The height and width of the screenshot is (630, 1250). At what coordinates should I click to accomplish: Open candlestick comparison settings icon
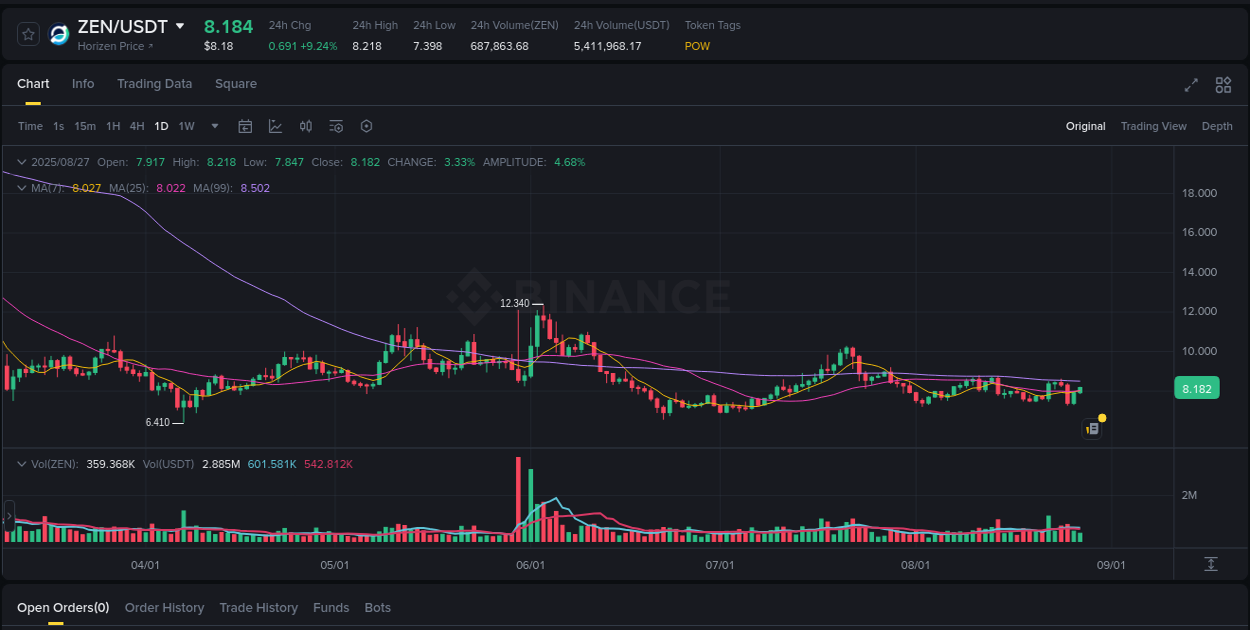pos(306,126)
